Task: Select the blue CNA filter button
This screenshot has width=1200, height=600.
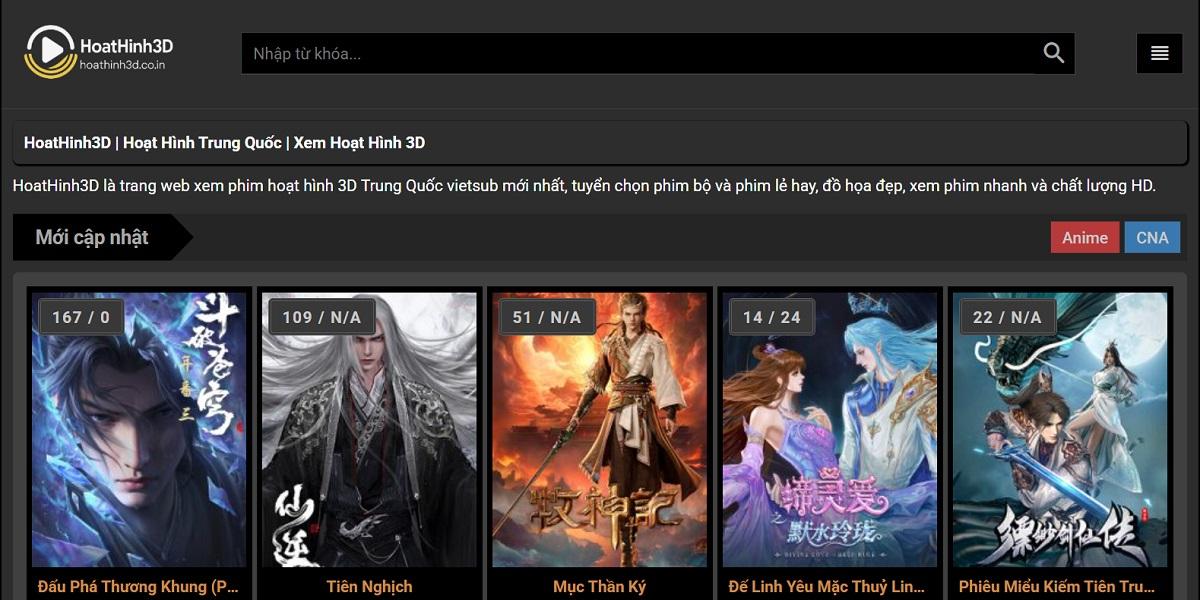Action: 1153,237
